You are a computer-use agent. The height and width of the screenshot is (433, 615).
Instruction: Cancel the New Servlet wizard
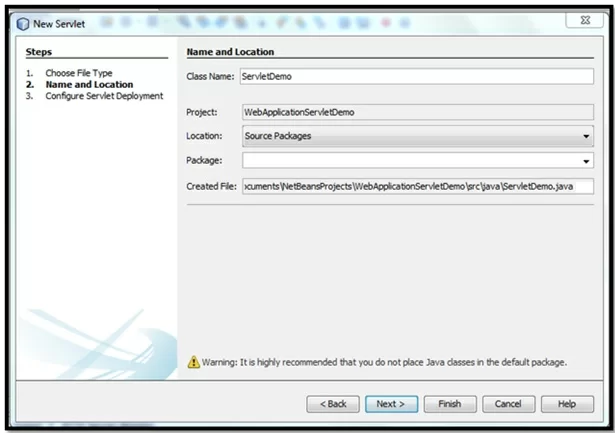point(508,404)
